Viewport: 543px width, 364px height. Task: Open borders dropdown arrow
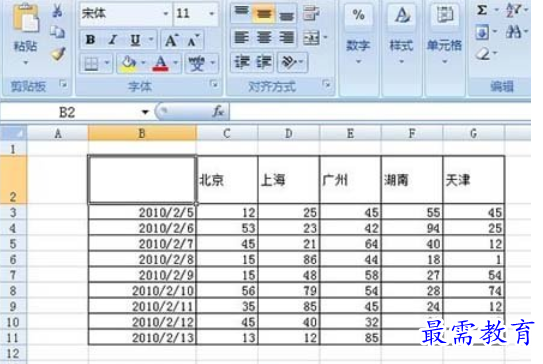coord(107,63)
